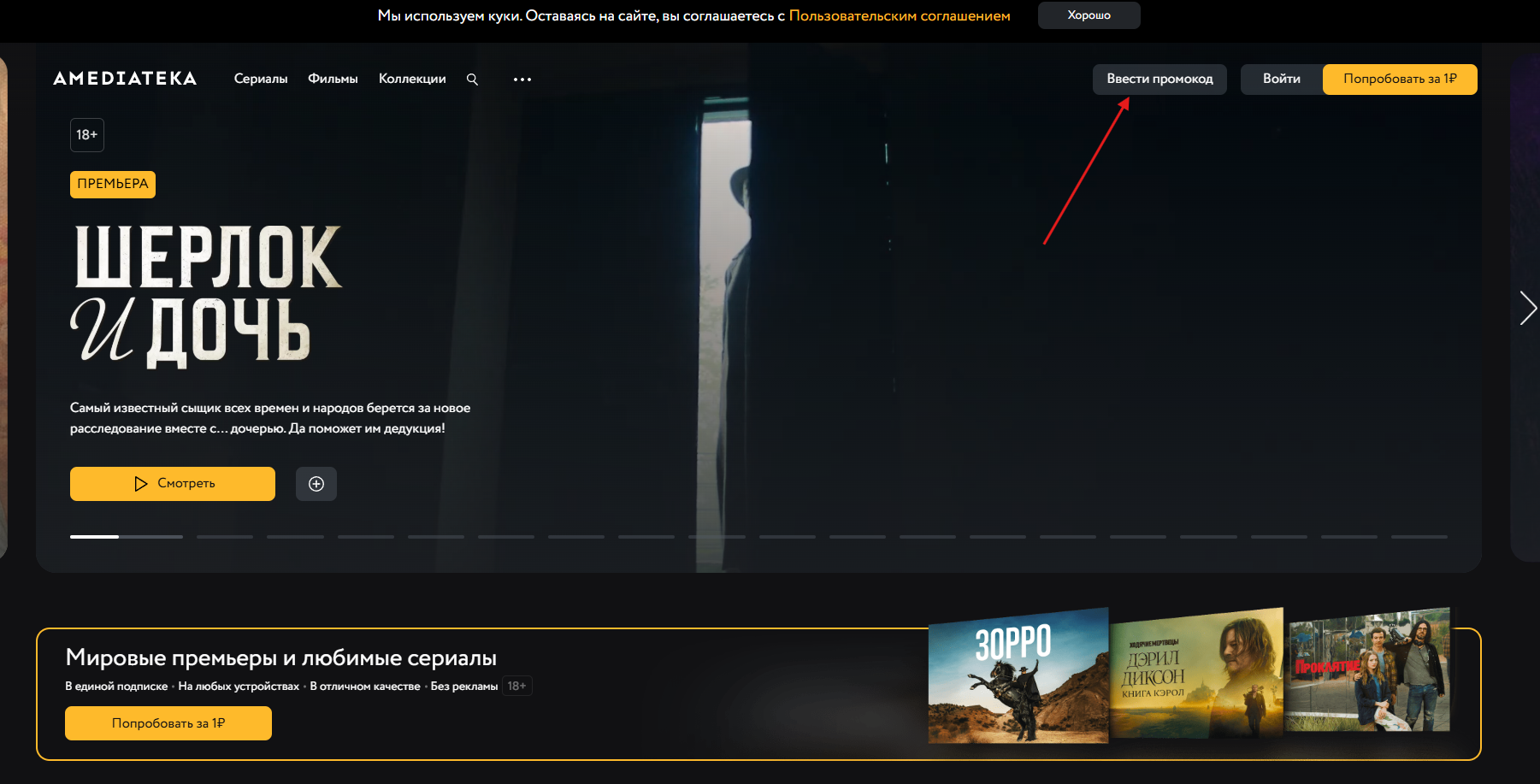Add Шерлок и дочь to watchlist with plus icon
Screen dimensions: 1540x784
[x=316, y=484]
